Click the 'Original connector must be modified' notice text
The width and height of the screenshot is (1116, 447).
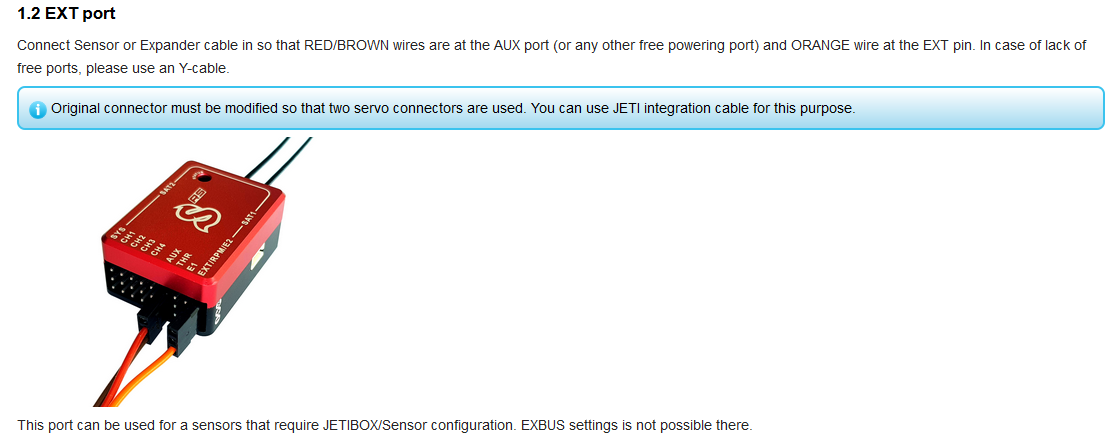452,108
